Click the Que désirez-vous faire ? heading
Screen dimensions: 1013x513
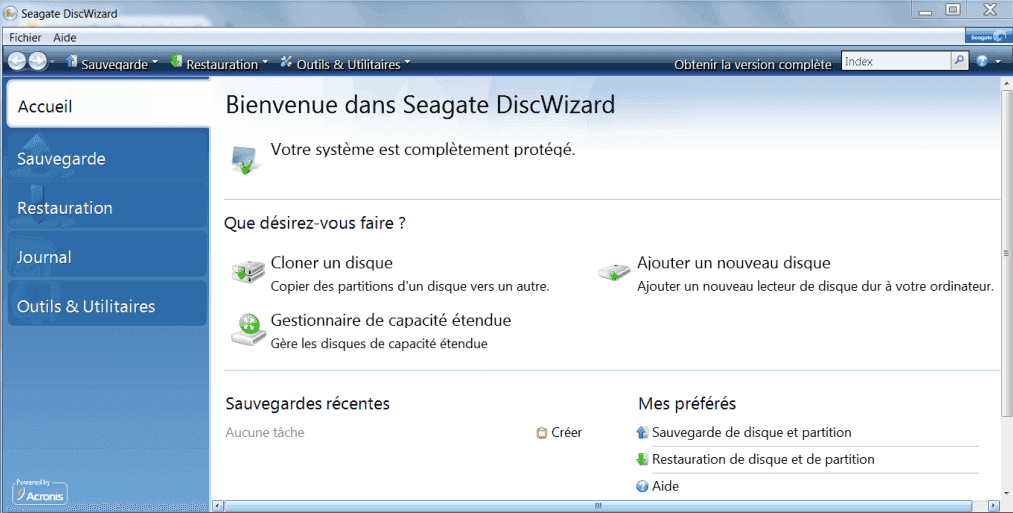click(315, 224)
